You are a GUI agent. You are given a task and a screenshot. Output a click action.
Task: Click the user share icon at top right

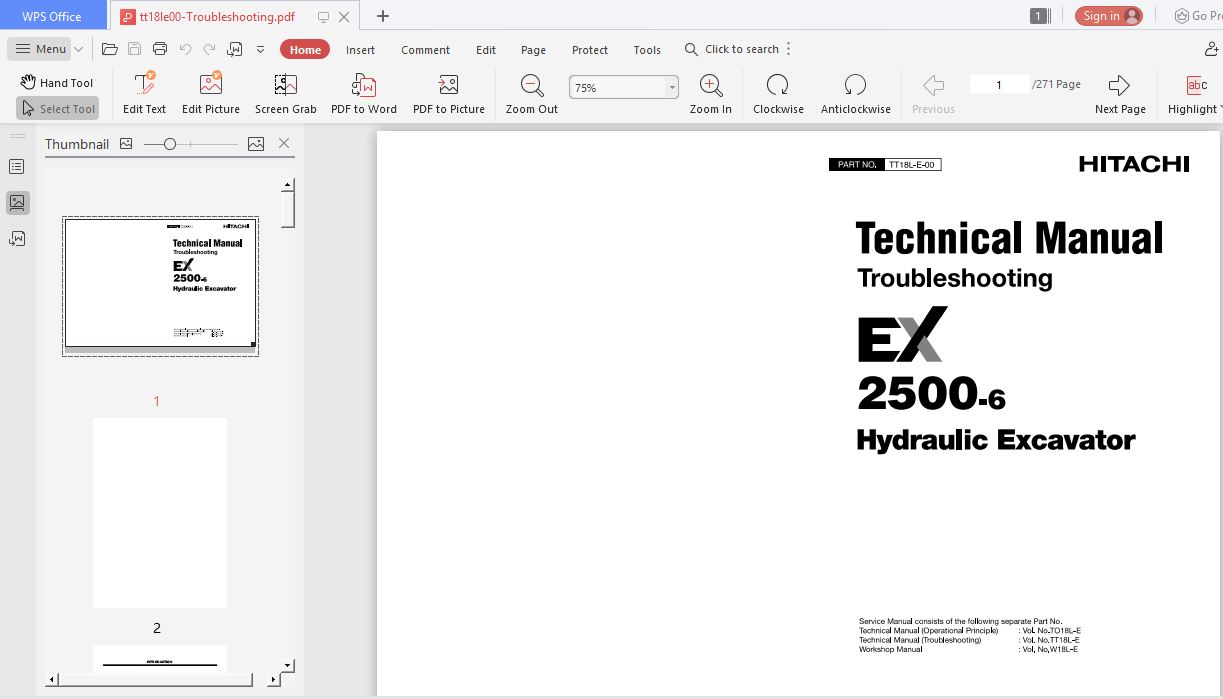click(x=1213, y=49)
